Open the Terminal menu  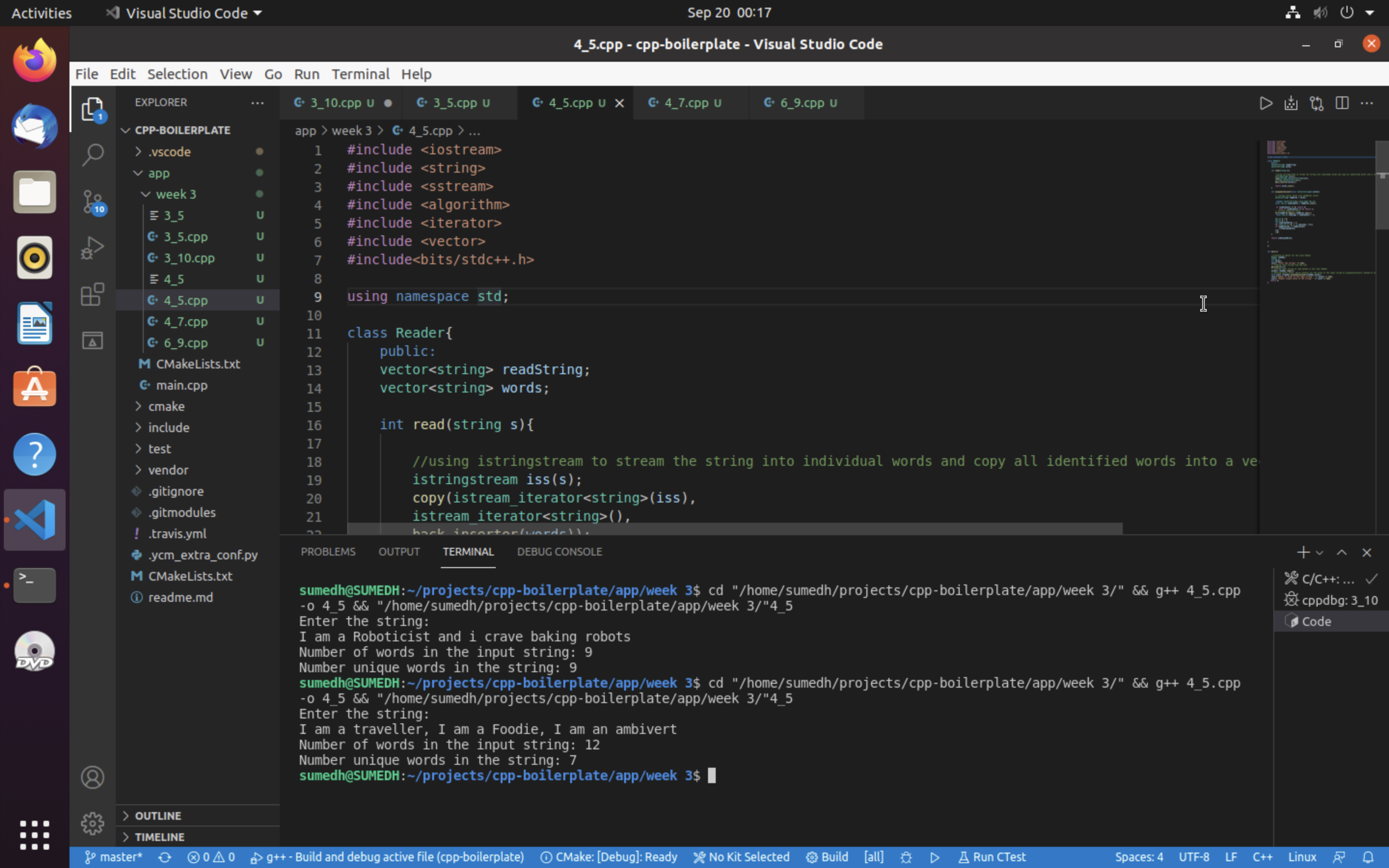[x=360, y=74]
